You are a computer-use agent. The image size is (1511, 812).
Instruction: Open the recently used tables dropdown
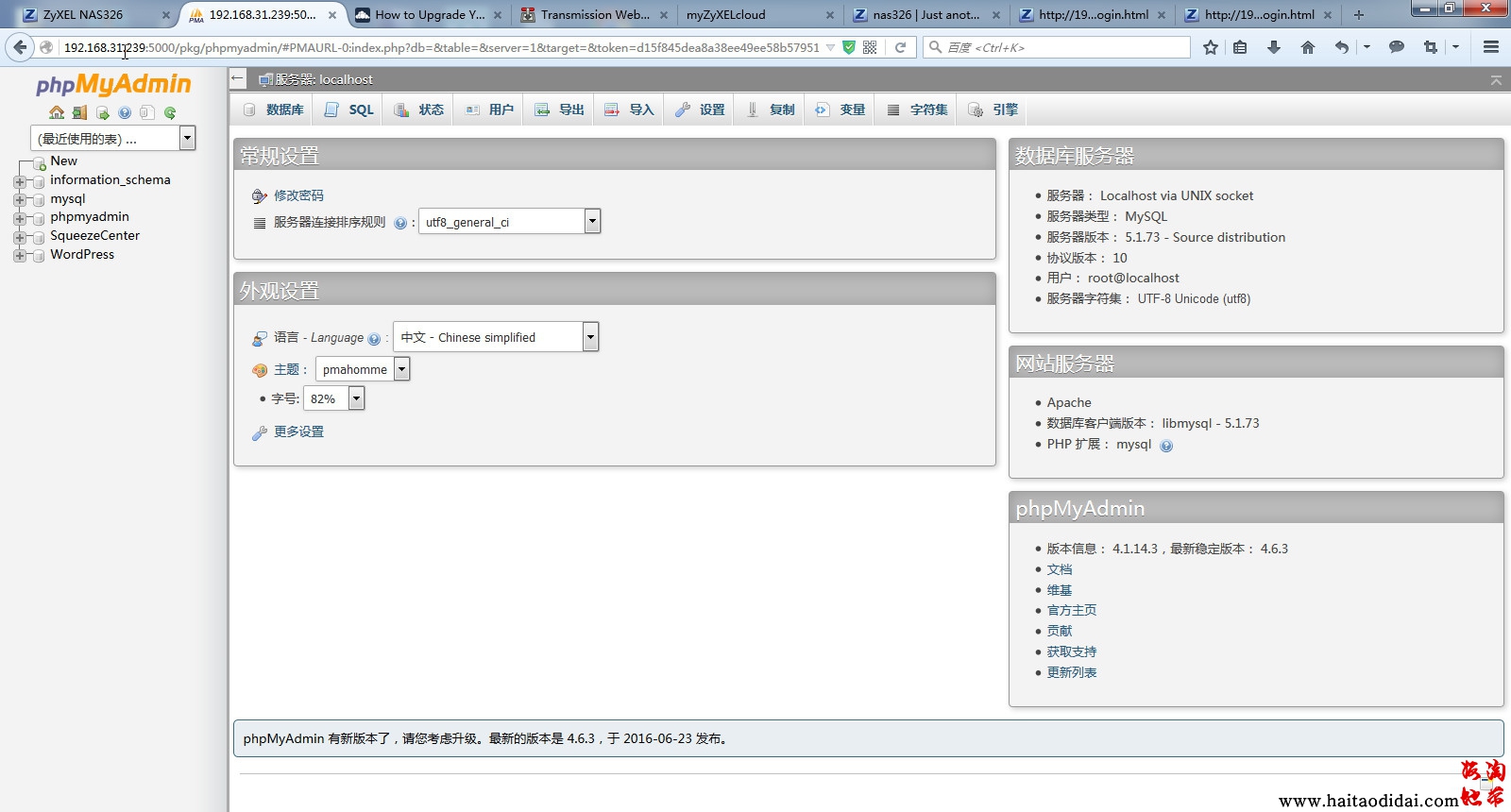coord(187,139)
